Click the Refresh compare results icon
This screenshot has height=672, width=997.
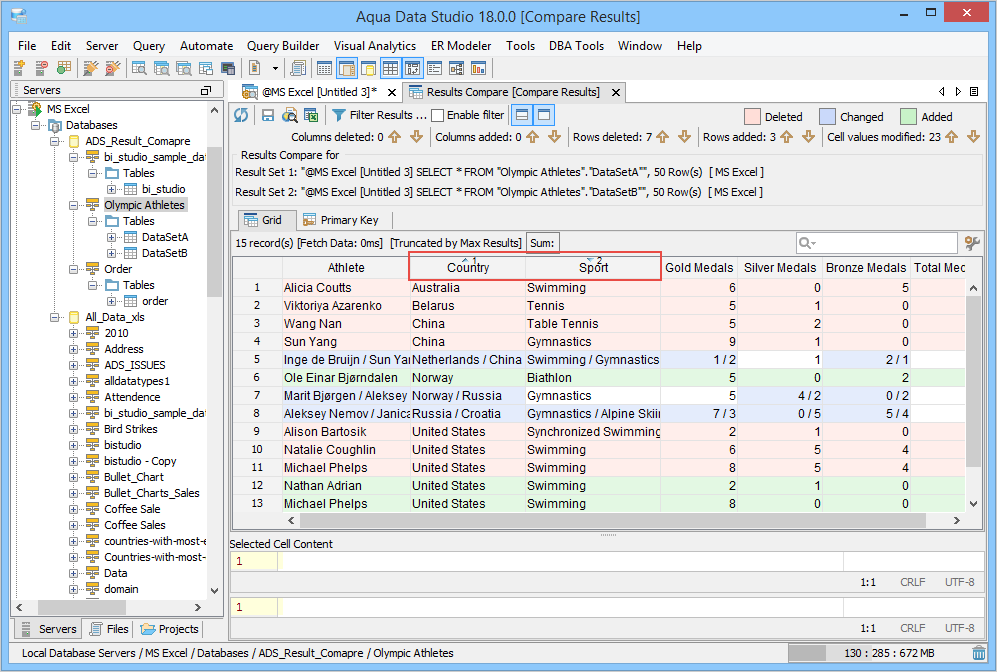click(x=241, y=115)
